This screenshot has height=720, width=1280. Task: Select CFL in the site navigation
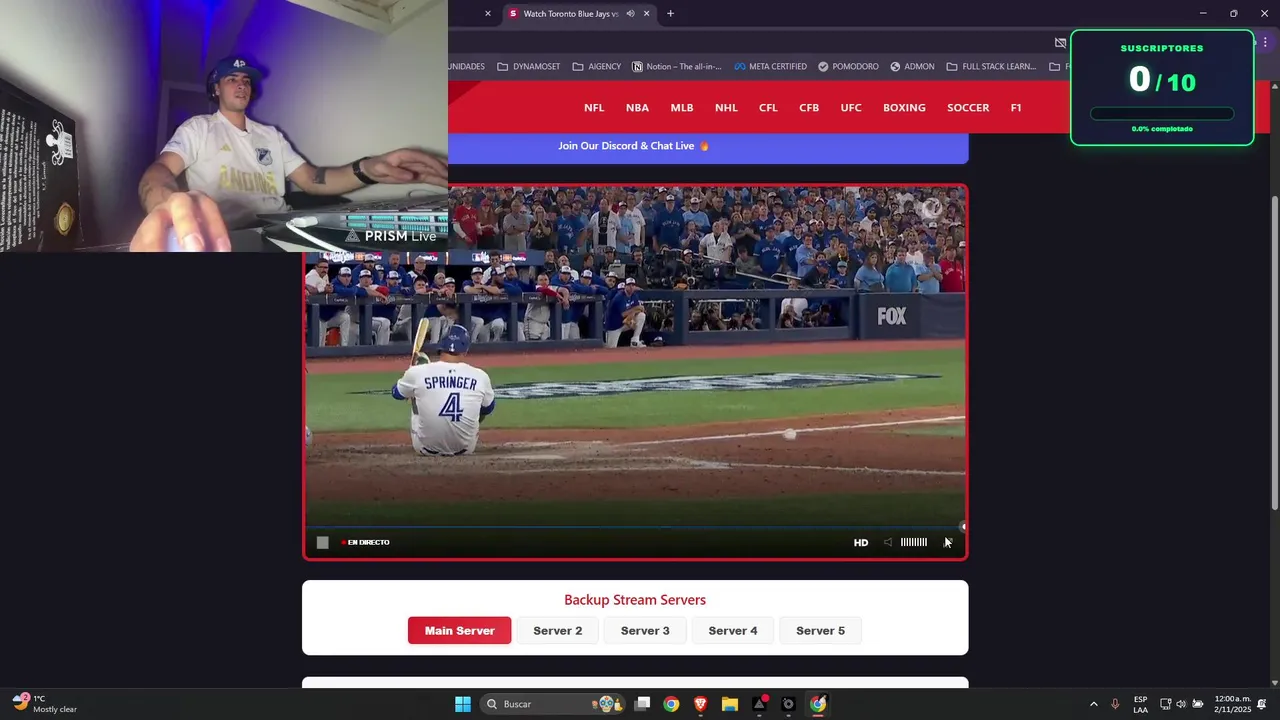click(x=768, y=108)
